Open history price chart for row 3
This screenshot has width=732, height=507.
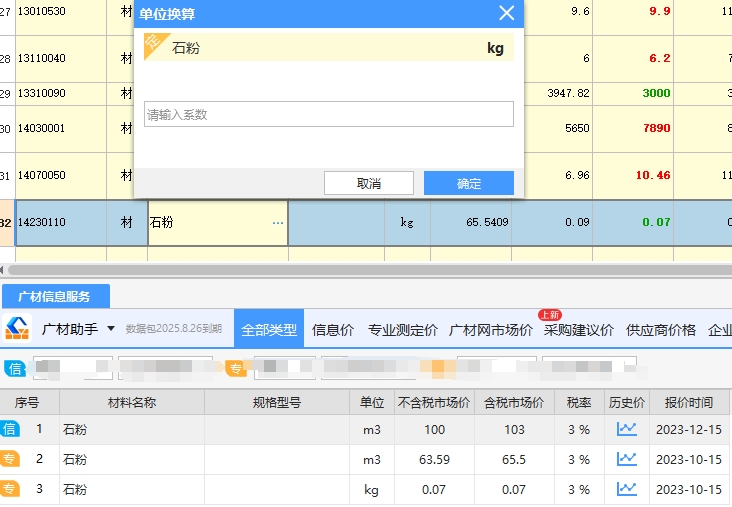coord(626,489)
